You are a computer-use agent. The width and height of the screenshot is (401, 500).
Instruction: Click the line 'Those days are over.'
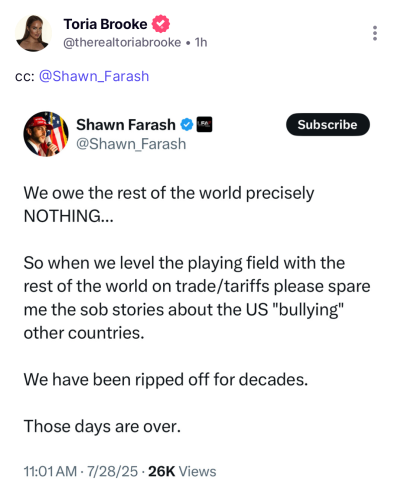pos(102,426)
